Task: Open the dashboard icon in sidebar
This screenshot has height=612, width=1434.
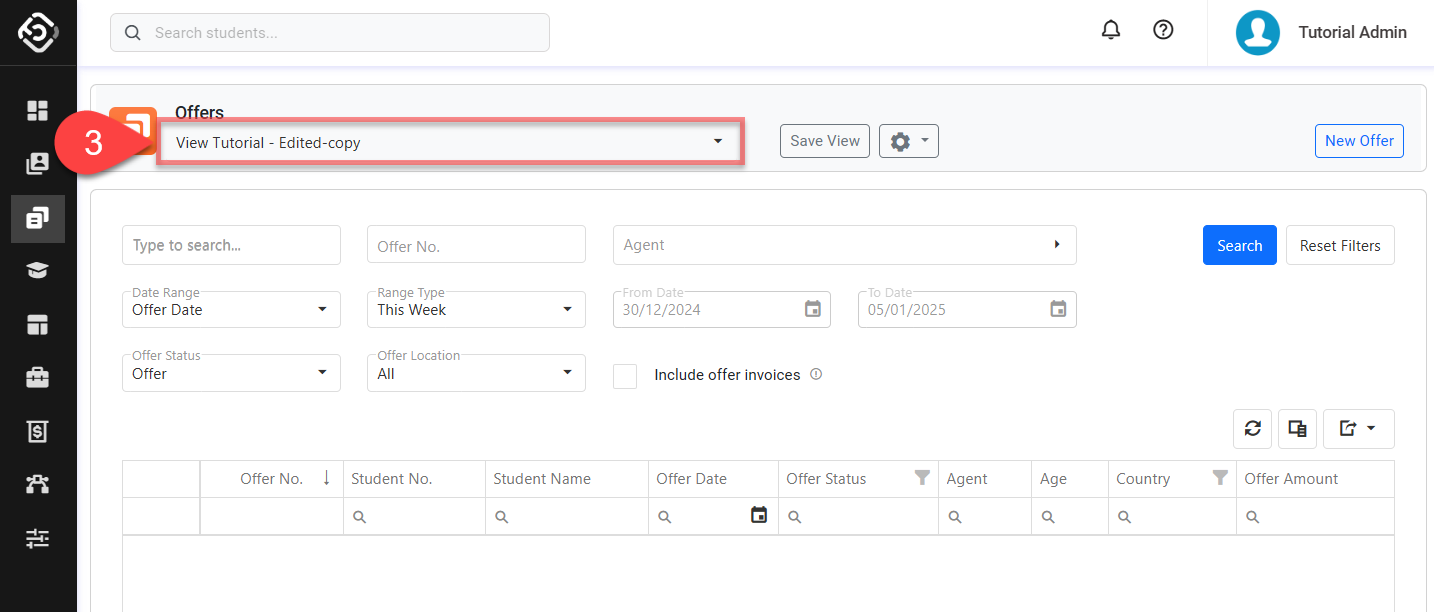Action: (38, 110)
